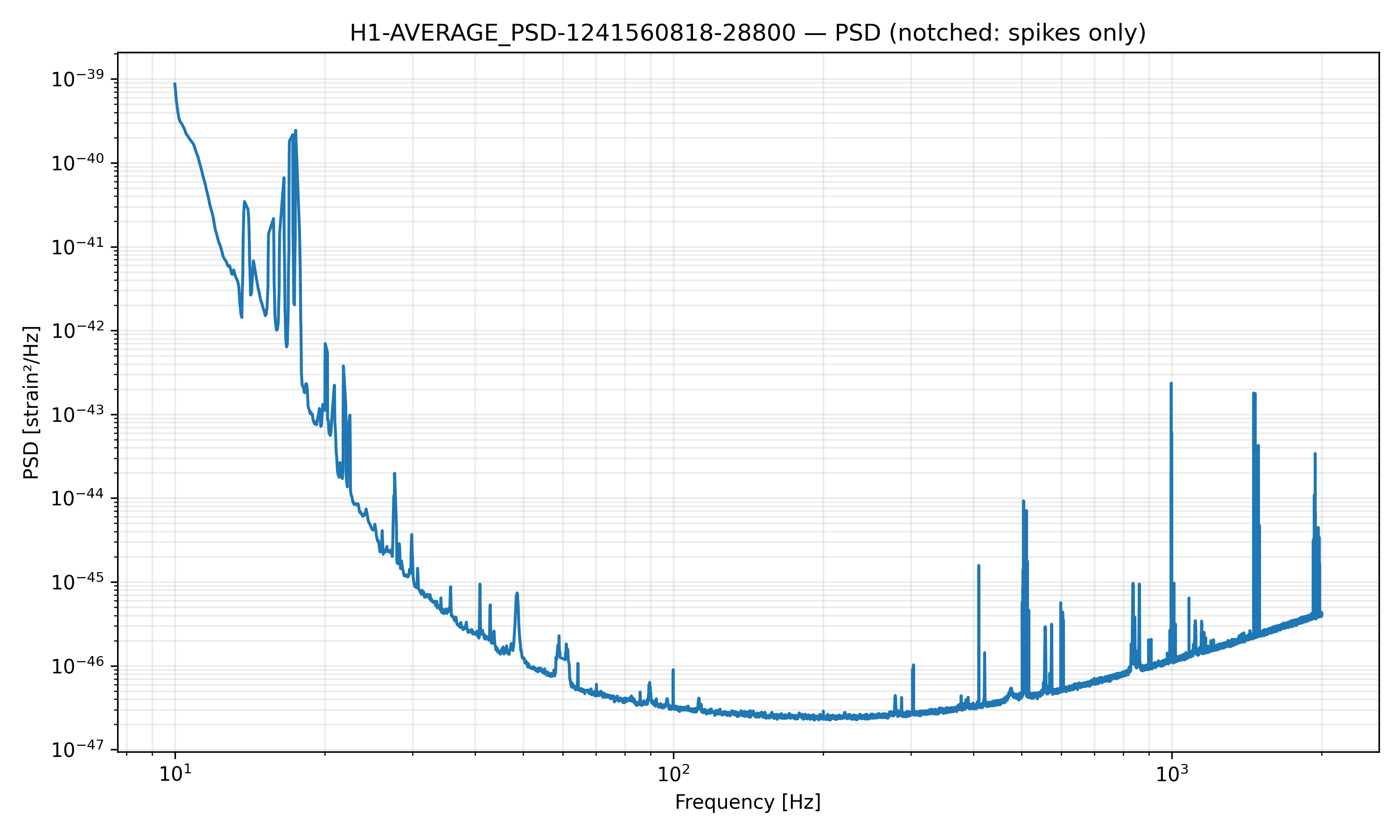Click the tallest low-frequency peak below 20 Hz

point(295,131)
